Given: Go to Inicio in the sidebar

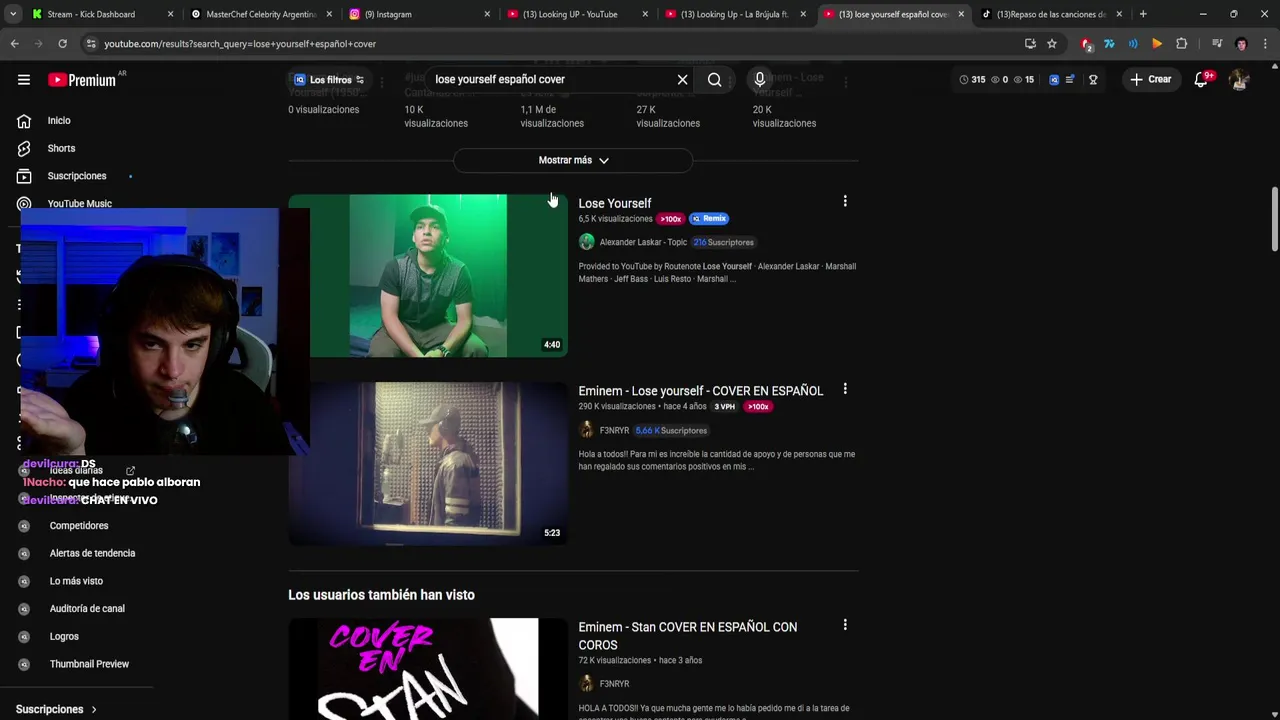Looking at the screenshot, I should point(59,120).
